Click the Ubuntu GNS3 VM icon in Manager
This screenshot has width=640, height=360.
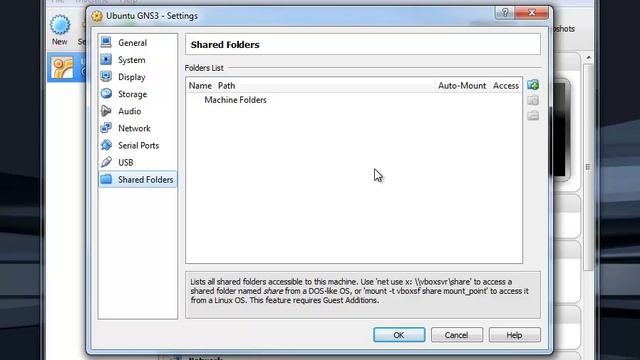[x=62, y=68]
